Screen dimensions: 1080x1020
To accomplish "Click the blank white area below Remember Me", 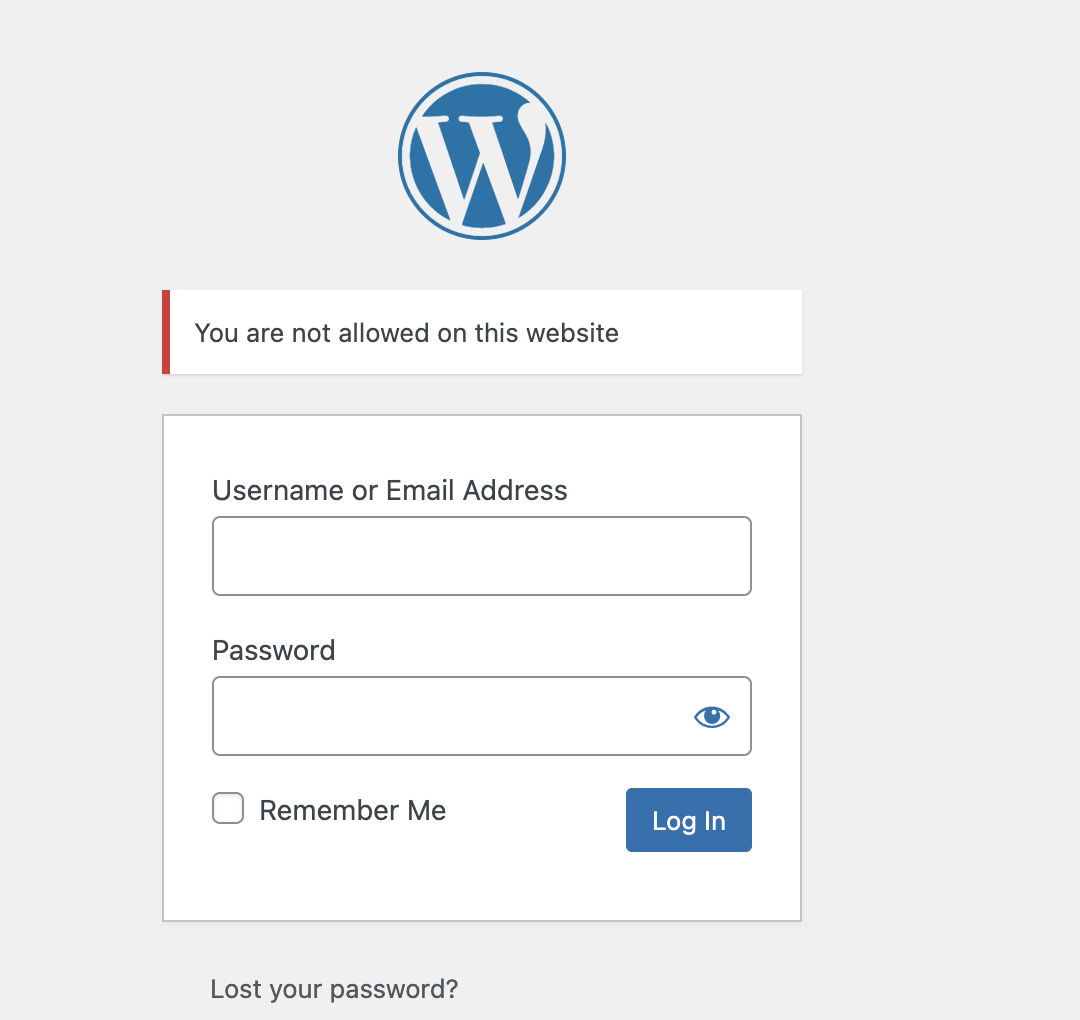I will pos(400,880).
